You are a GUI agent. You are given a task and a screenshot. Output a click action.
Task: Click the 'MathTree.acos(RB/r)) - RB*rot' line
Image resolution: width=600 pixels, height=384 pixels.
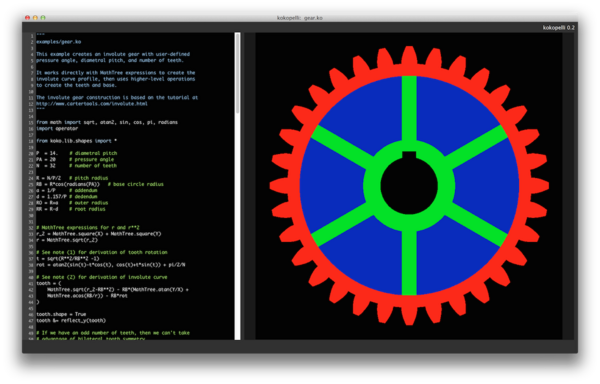tap(87, 296)
